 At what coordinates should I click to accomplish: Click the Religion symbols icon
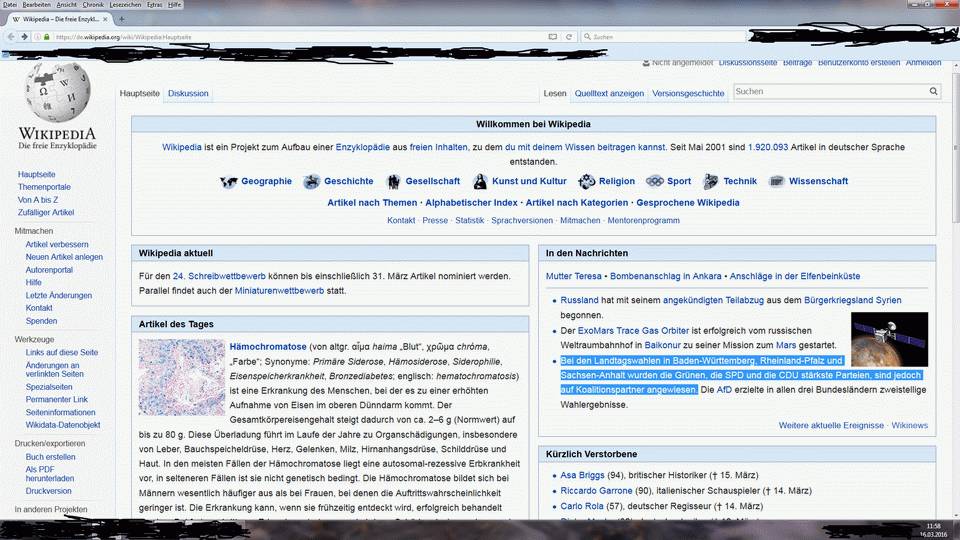586,181
